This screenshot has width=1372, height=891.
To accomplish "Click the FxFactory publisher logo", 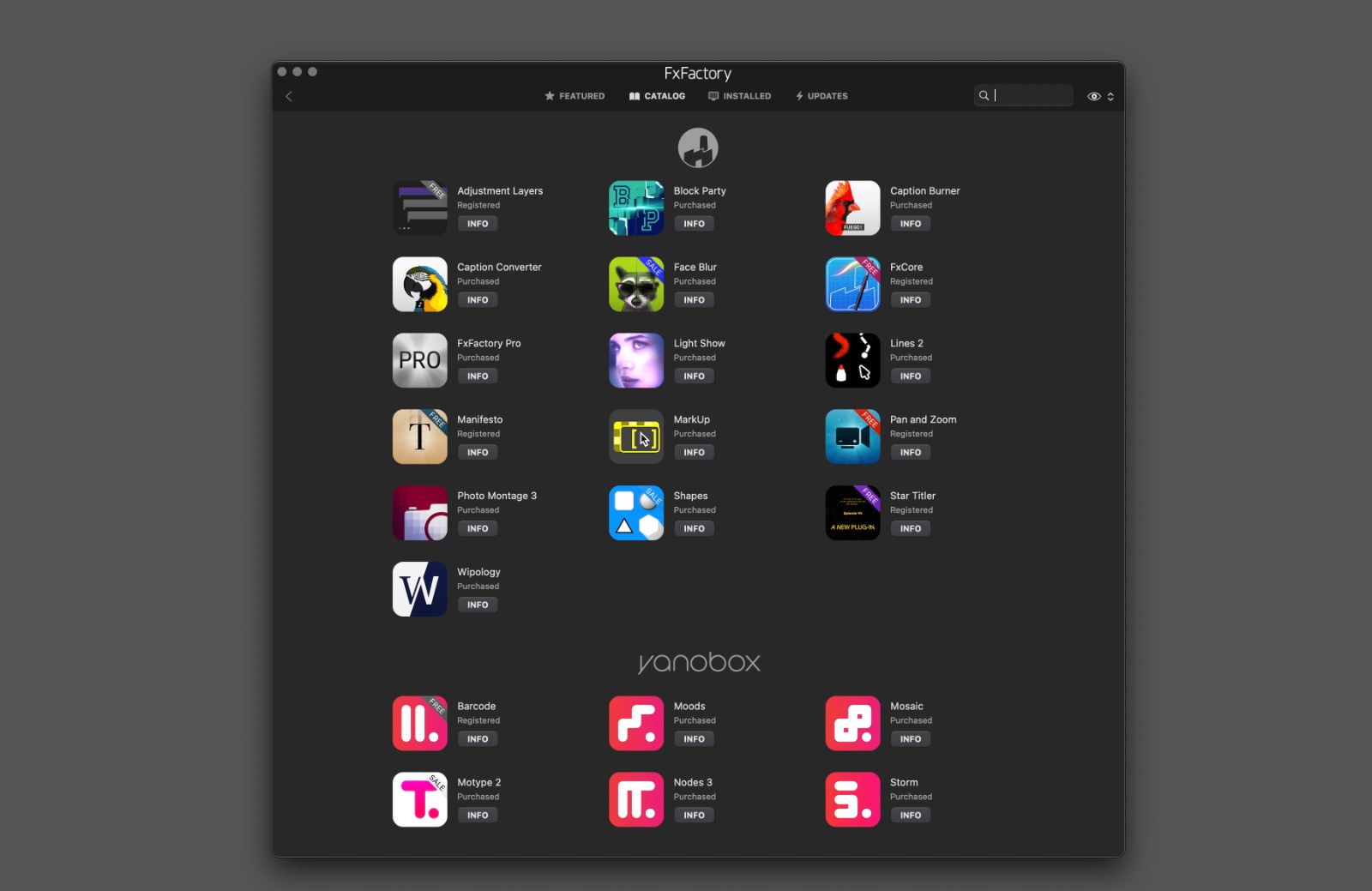I will tap(698, 148).
